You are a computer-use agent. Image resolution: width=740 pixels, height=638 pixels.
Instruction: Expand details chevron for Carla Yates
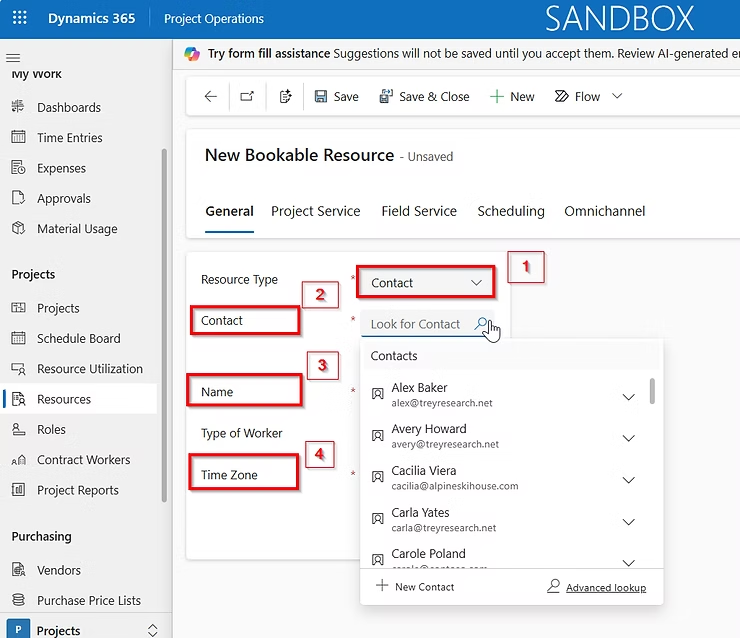click(628, 521)
